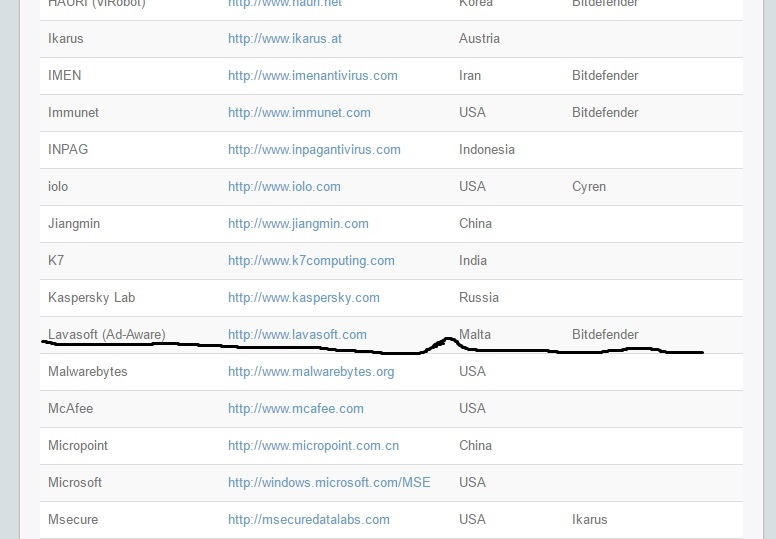Click the Ikarus engine cell in Msecure row

(589, 520)
